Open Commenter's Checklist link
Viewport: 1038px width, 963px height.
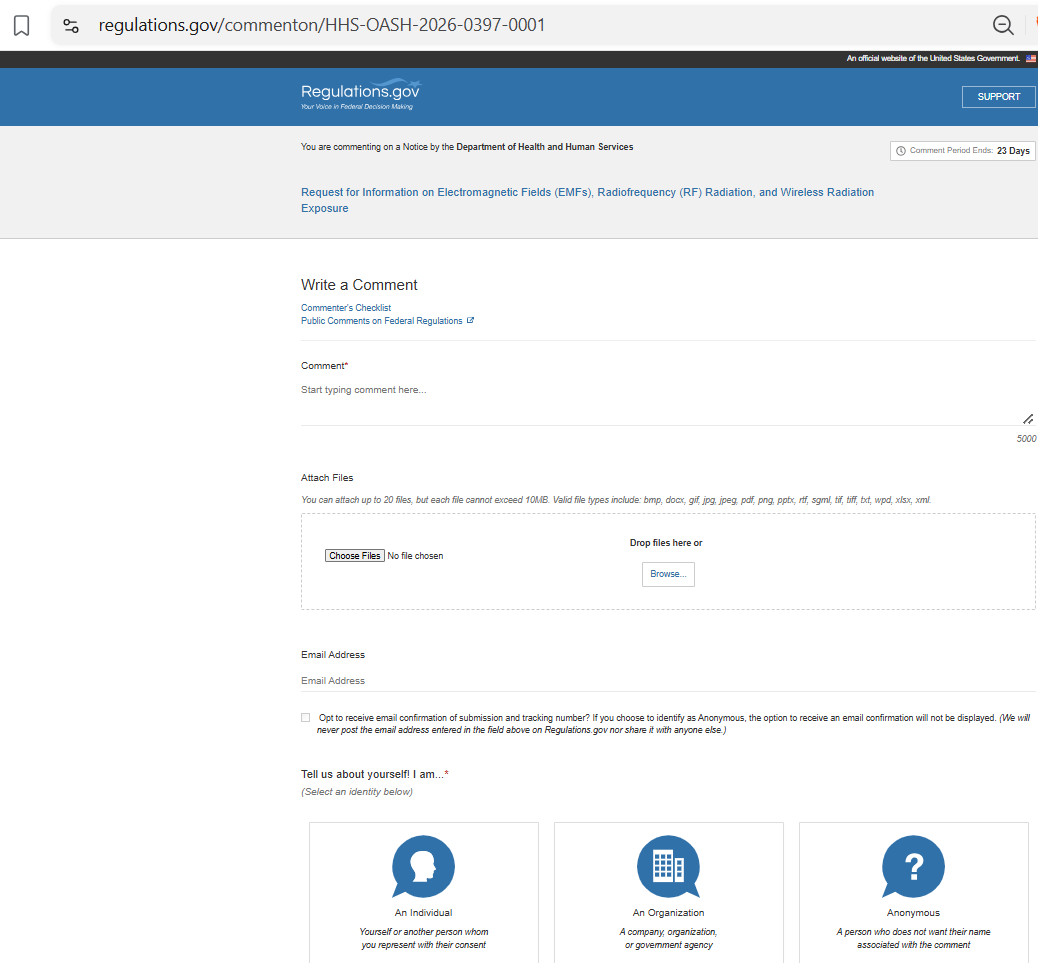coord(346,308)
